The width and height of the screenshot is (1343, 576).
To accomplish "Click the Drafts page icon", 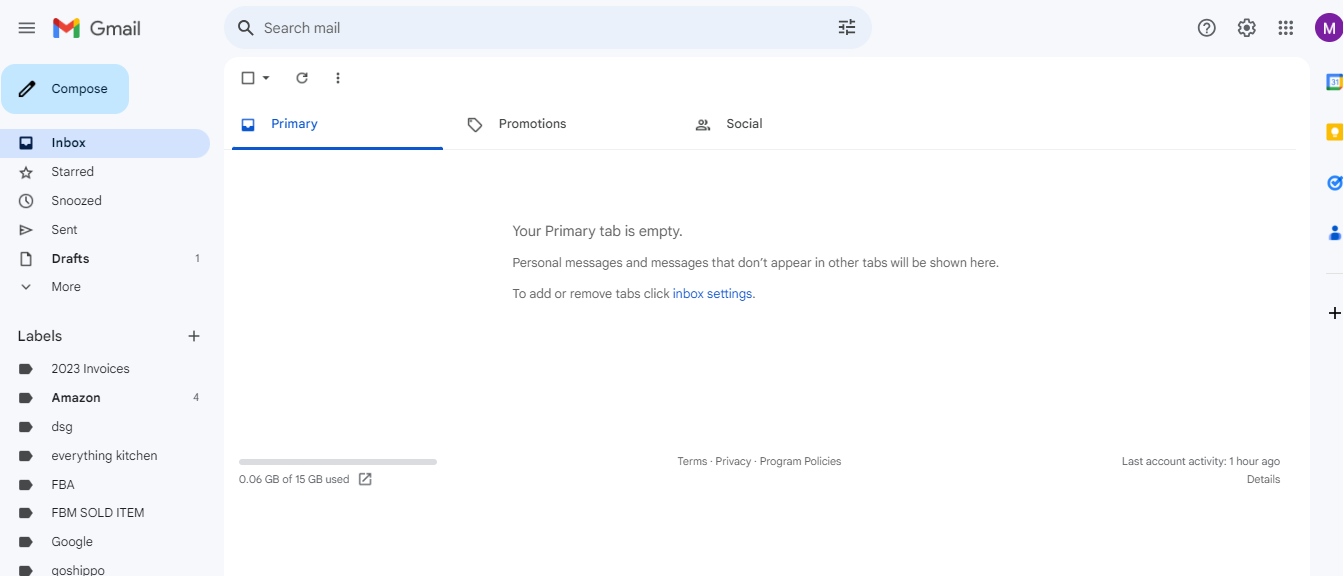I will coord(26,259).
